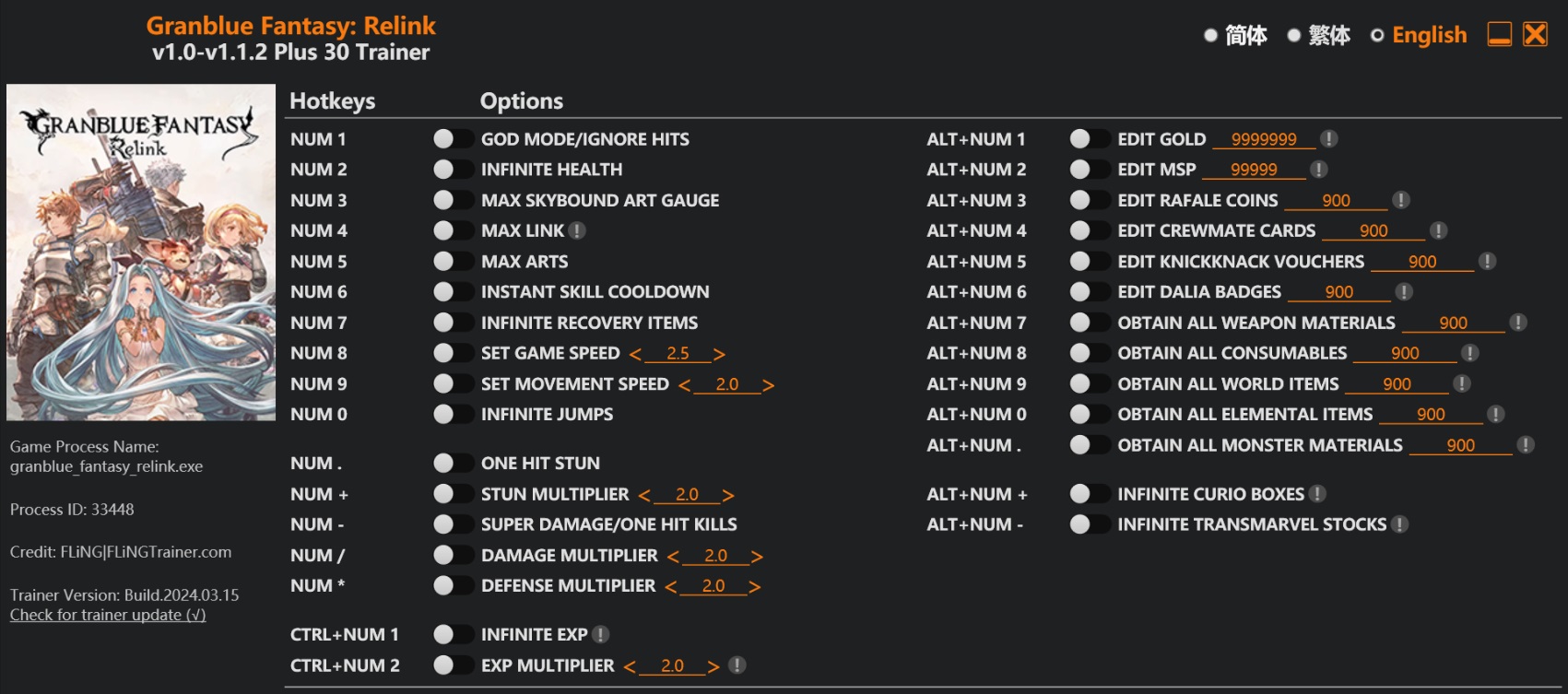Click the EDIT MSP value field
This screenshot has width=1568, height=694.
point(1254,170)
